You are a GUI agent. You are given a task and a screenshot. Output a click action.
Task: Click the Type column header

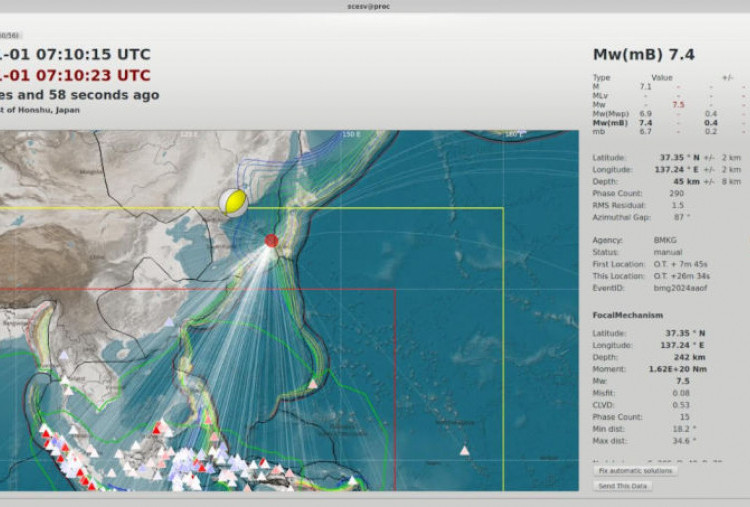click(601, 77)
